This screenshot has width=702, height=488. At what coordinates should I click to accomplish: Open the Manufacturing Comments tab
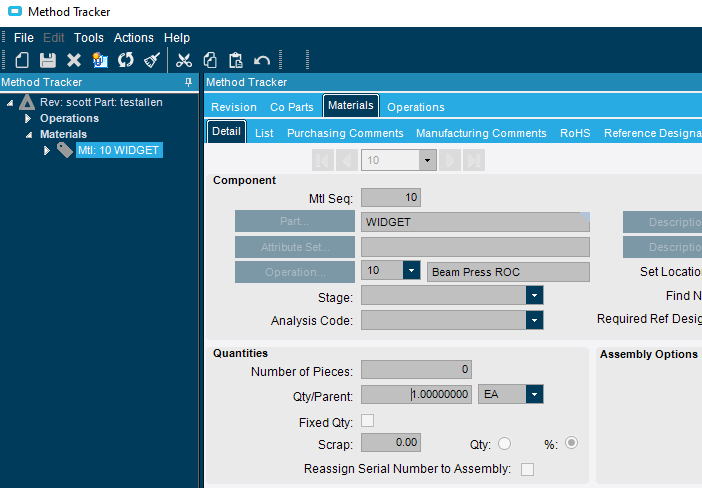coord(481,133)
